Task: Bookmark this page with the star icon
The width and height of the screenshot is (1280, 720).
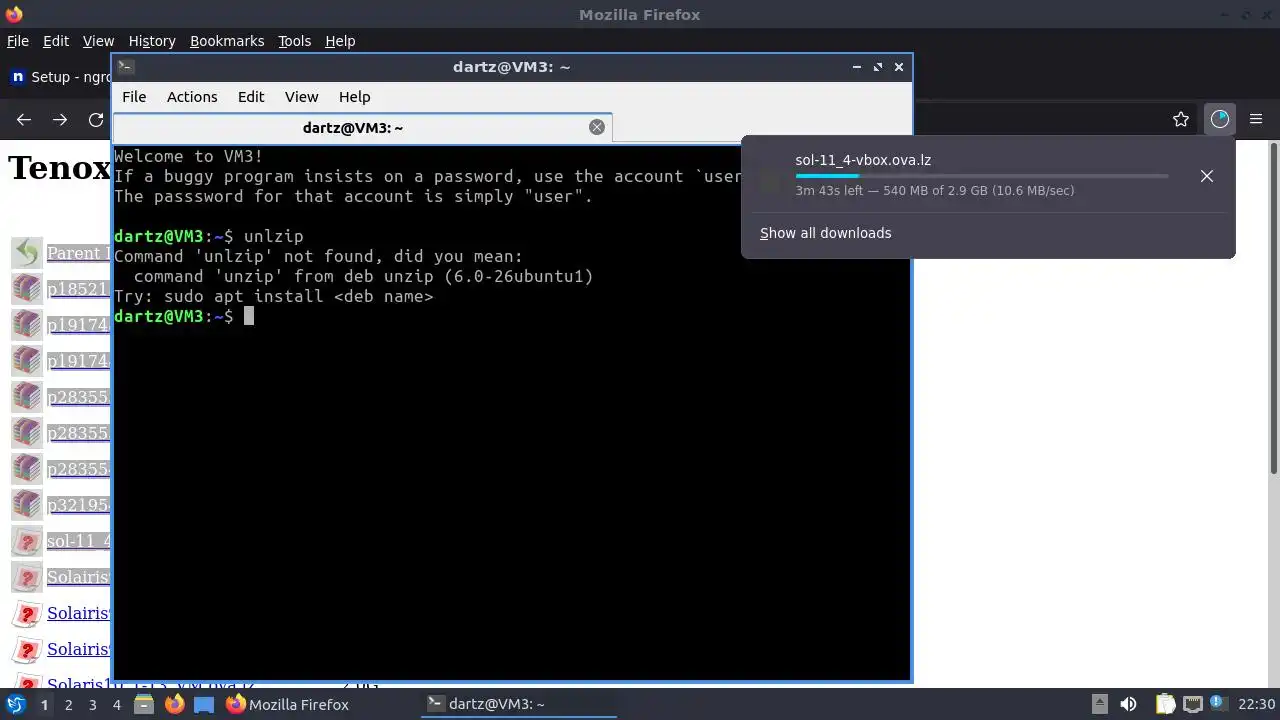Action: (1181, 119)
